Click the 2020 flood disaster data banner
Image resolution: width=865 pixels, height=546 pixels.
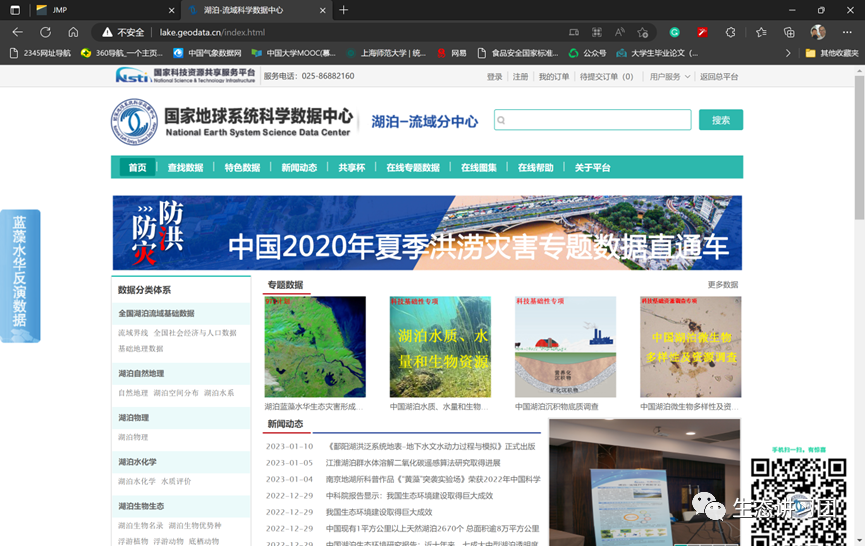[x=427, y=233]
